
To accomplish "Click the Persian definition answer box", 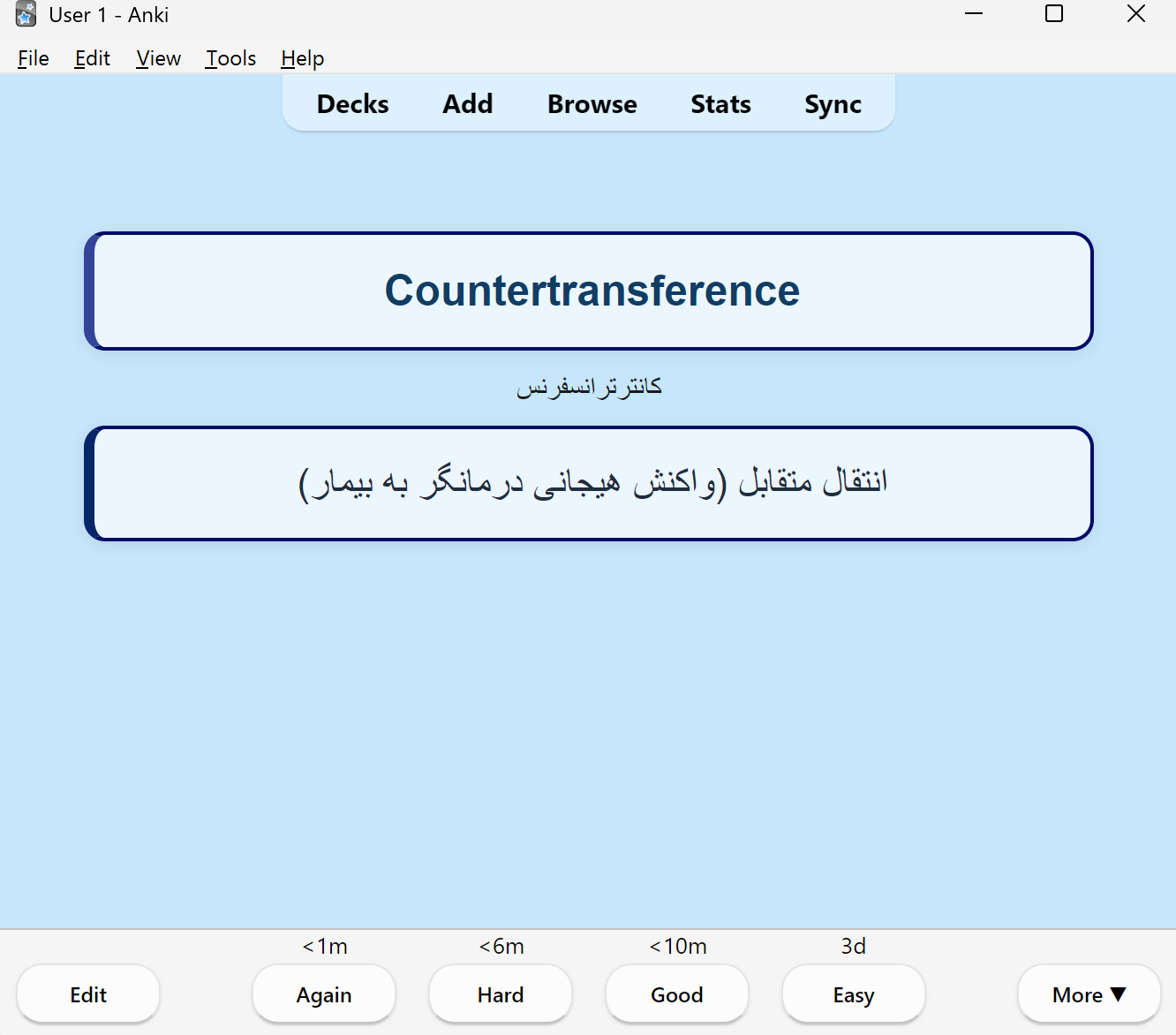I will [589, 483].
